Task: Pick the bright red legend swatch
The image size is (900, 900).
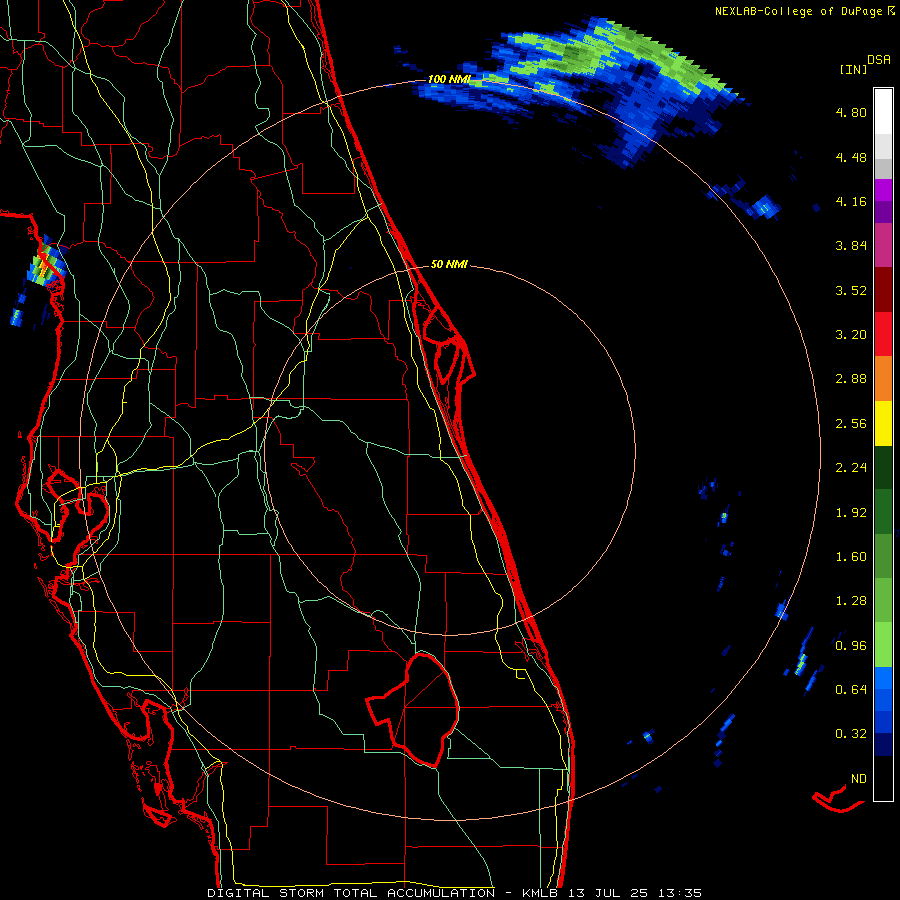Action: (x=883, y=334)
